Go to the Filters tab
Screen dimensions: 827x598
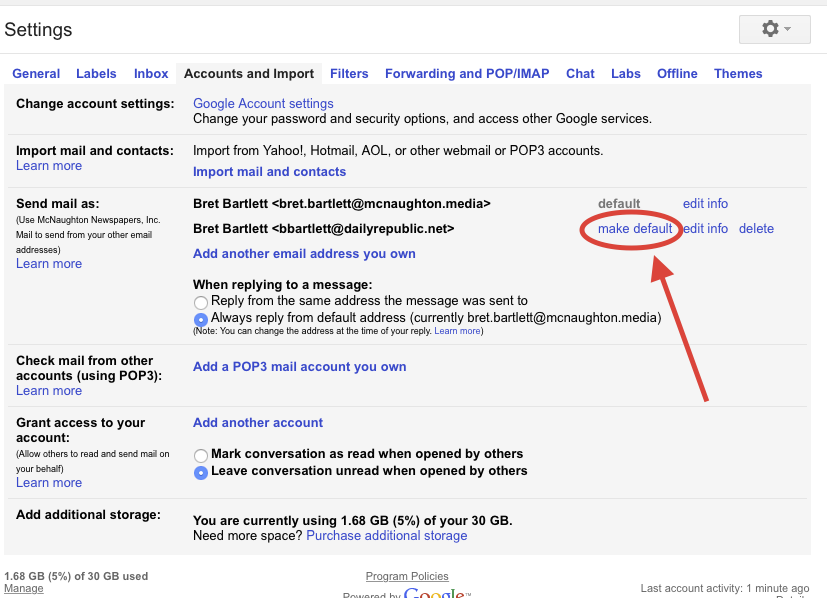(349, 74)
